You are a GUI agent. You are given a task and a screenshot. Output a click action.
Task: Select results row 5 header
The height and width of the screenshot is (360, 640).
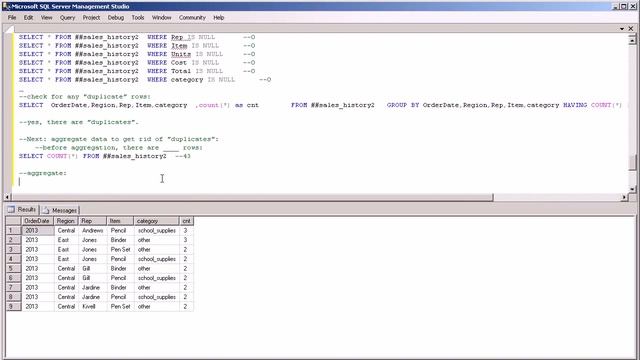click(13, 269)
